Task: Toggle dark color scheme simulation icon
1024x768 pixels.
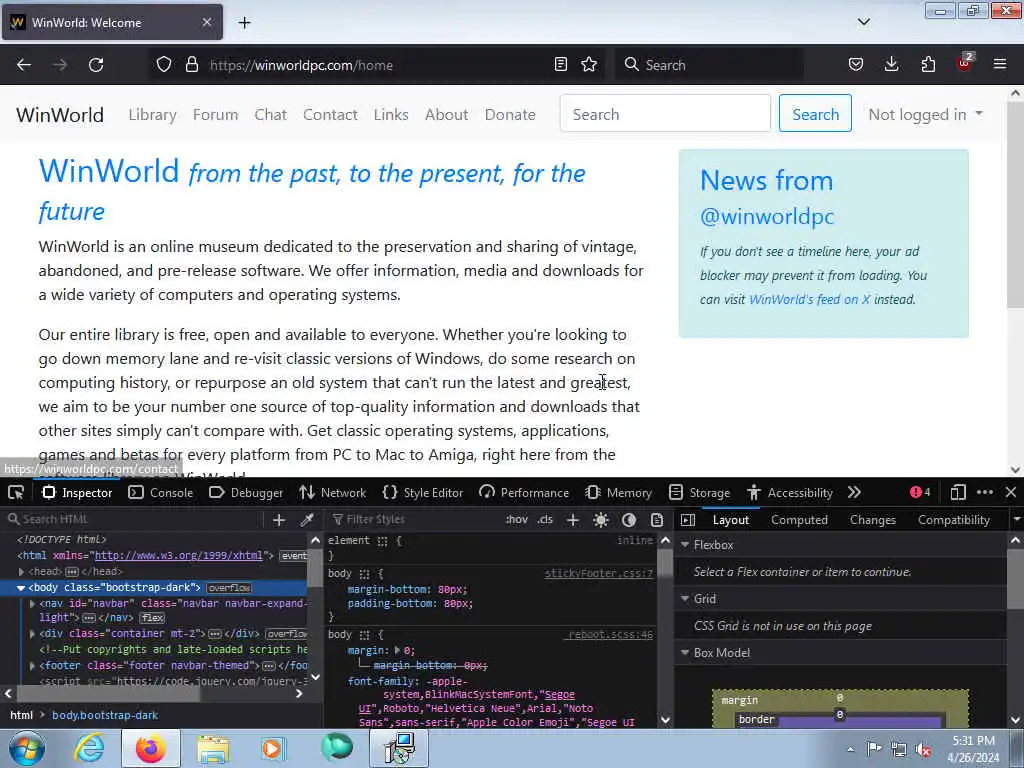Action: click(x=629, y=520)
